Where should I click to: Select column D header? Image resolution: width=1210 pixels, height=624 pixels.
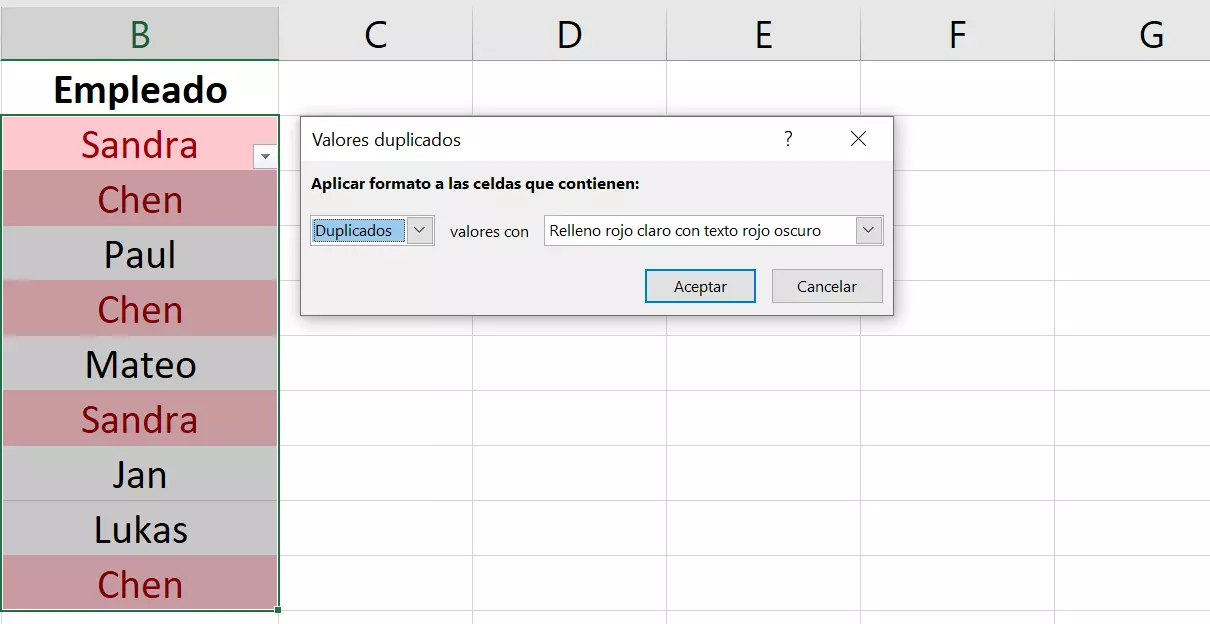click(569, 35)
